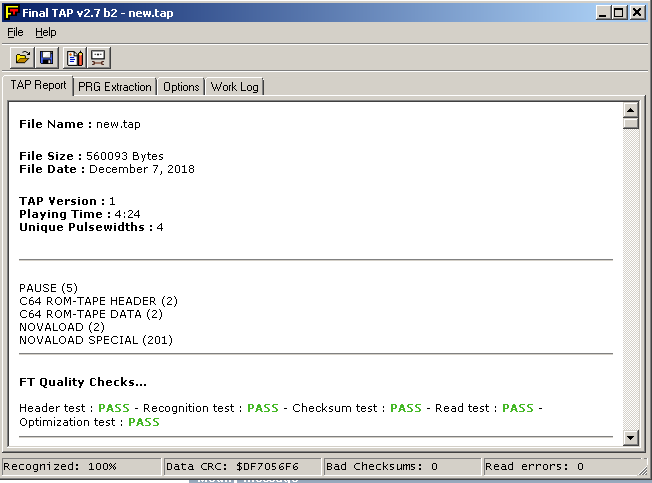Click the Read test PASS result
The width and height of the screenshot is (652, 483).
[x=518, y=408]
